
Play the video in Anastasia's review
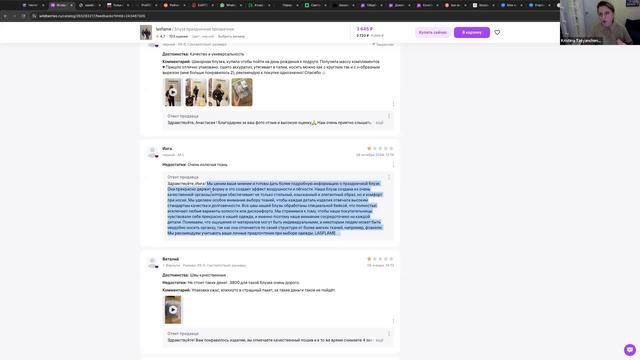click(x=172, y=92)
